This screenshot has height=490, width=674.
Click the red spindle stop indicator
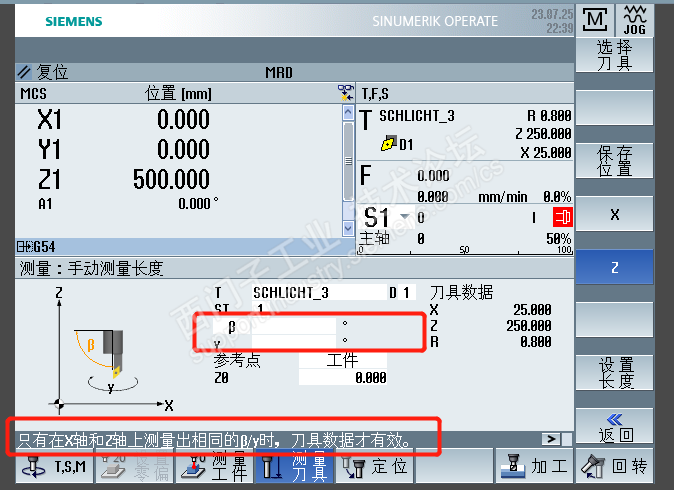(x=563, y=217)
